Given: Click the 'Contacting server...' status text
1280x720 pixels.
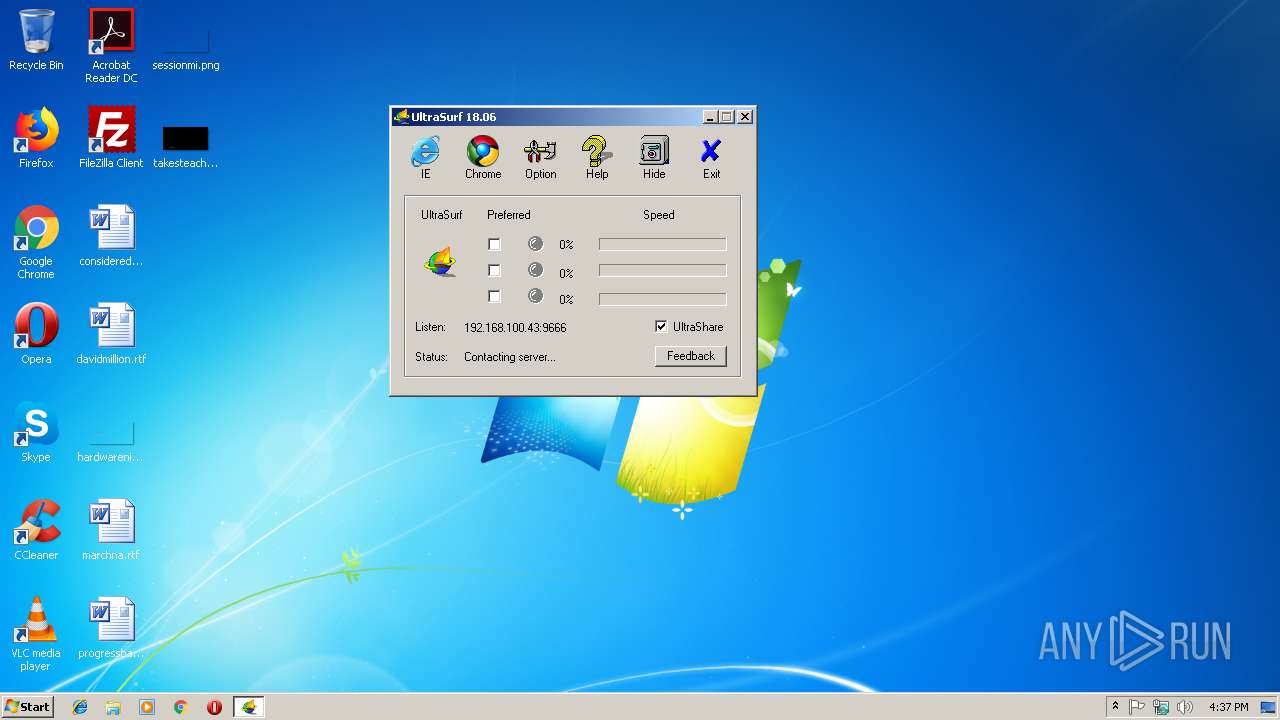Looking at the screenshot, I should tap(510, 357).
